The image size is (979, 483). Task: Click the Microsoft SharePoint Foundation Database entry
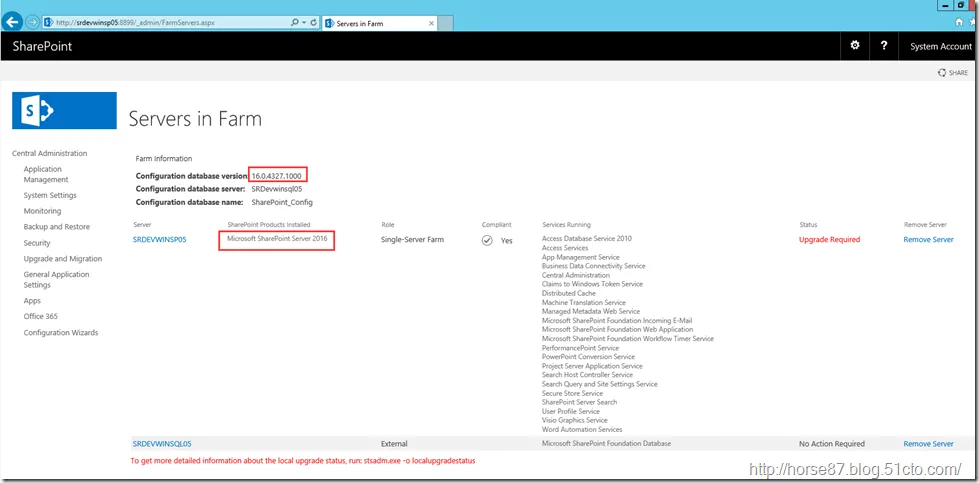(x=606, y=444)
